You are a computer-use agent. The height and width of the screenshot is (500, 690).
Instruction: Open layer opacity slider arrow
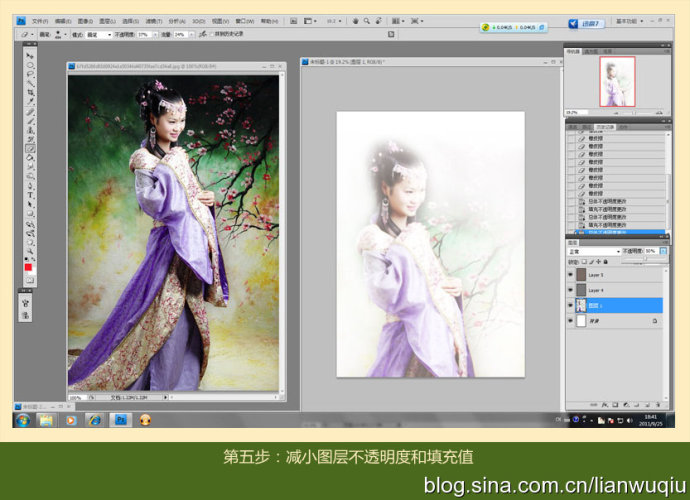tap(663, 251)
